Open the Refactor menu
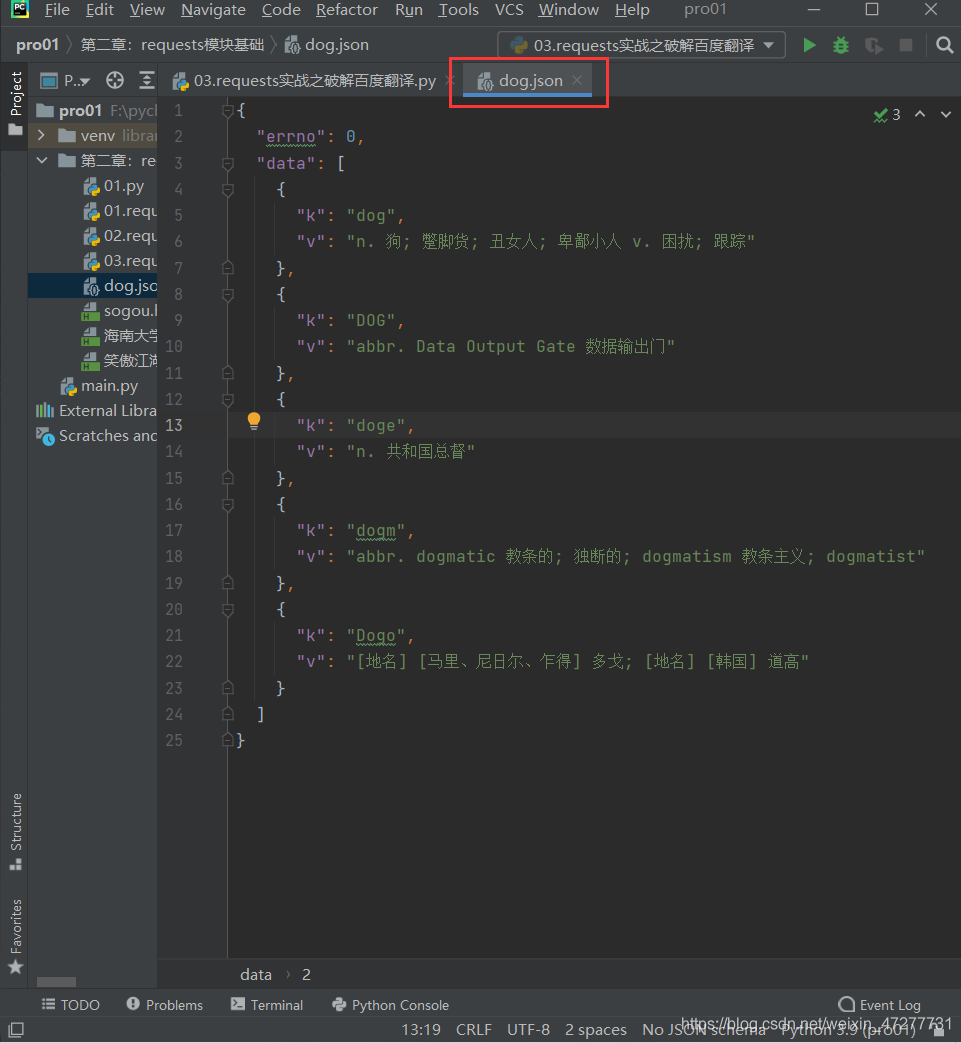The image size is (961, 1043). pyautogui.click(x=346, y=10)
